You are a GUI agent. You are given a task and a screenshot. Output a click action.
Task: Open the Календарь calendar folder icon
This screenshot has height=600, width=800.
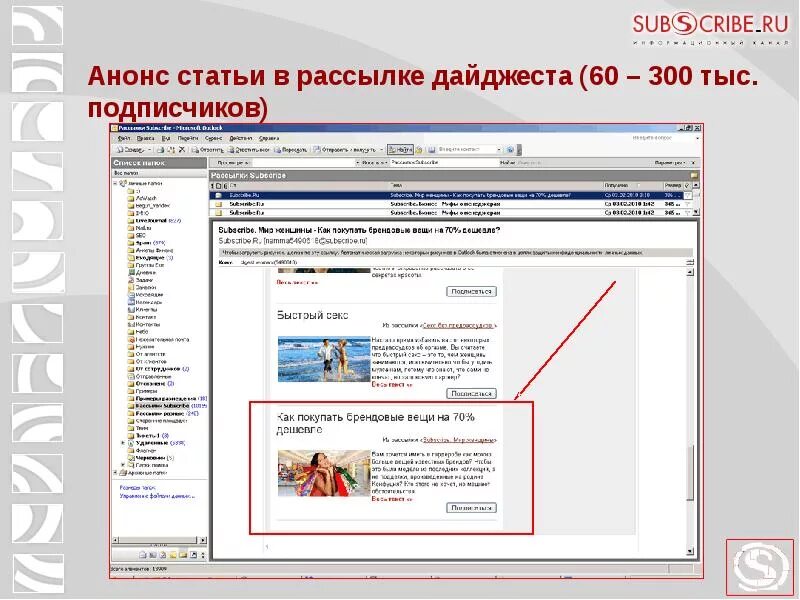tap(131, 302)
